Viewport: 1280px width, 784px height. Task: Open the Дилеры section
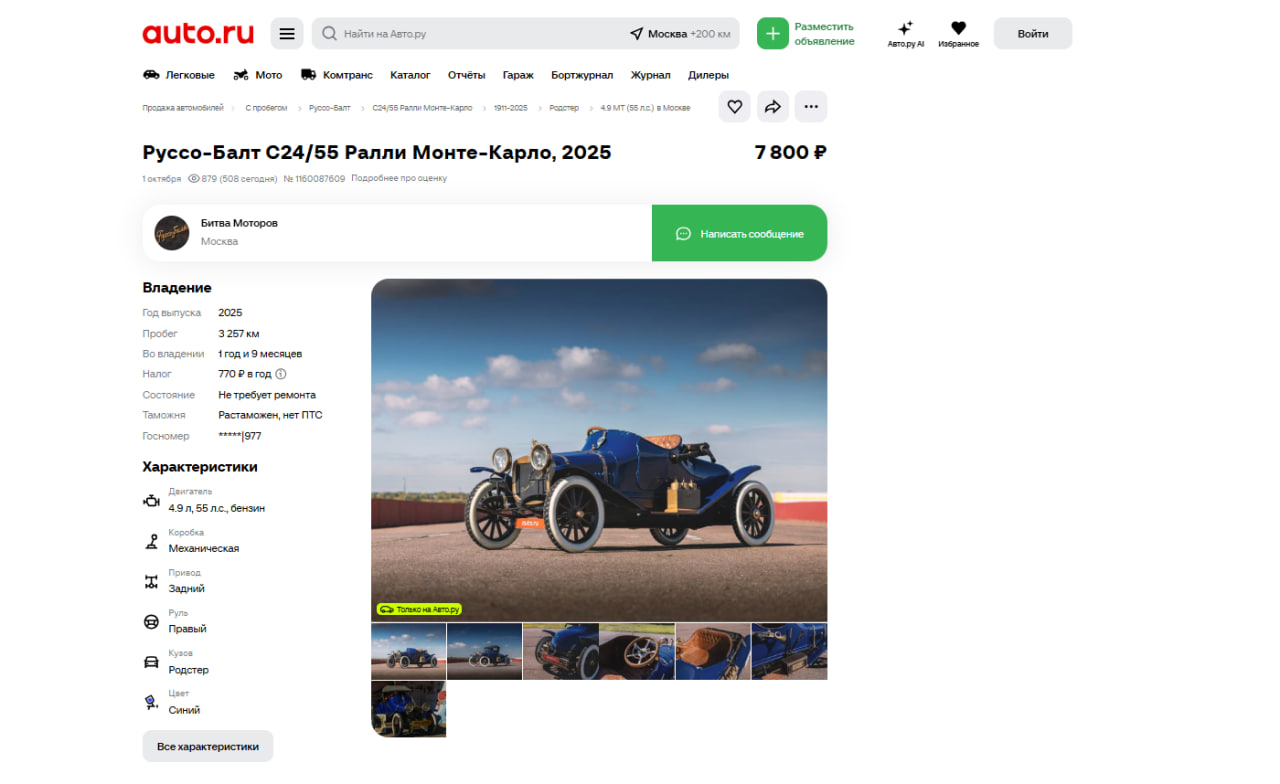pos(709,75)
